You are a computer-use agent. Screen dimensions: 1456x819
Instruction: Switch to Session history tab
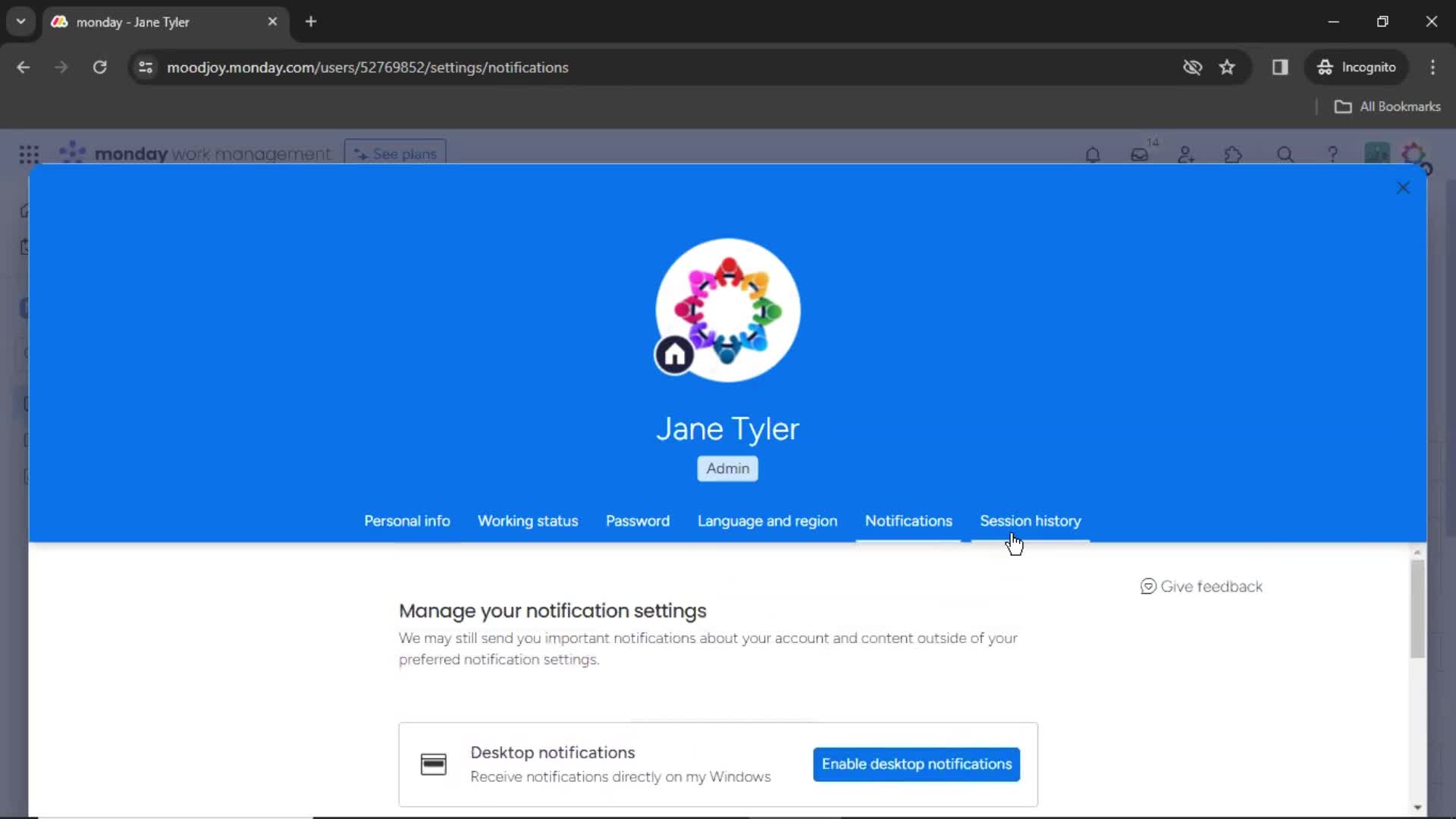(x=1030, y=520)
